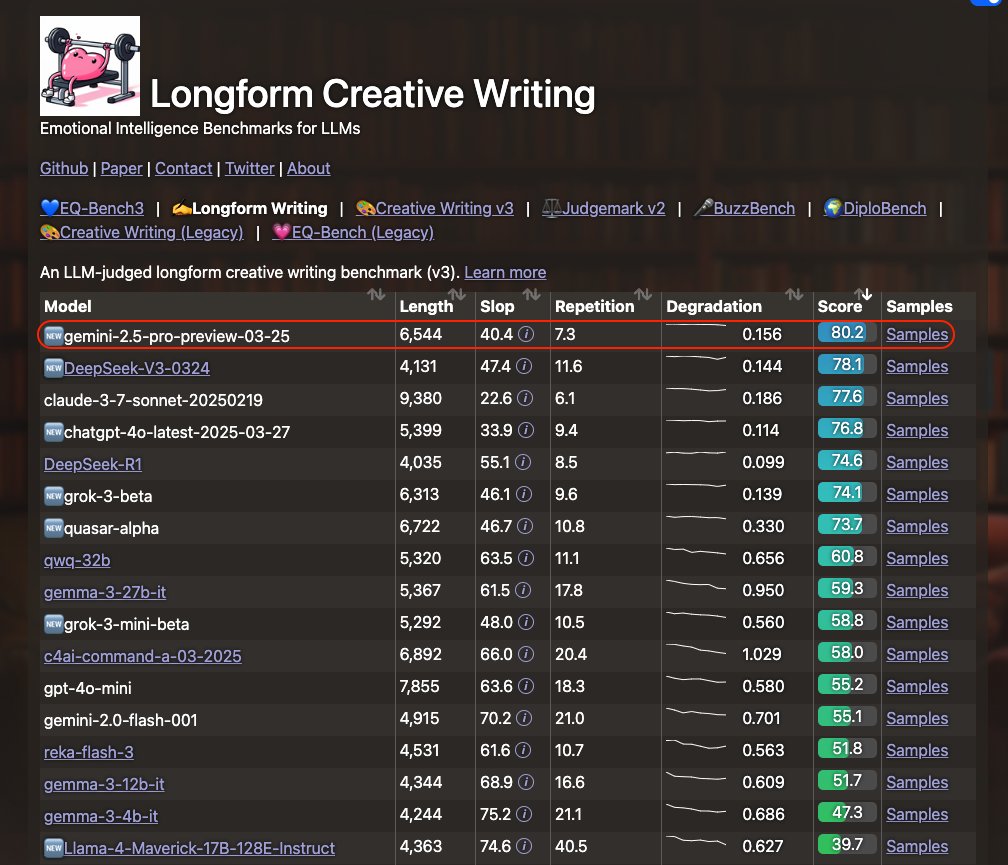This screenshot has width=1008, height=865.
Task: Sort table by Repetition column arrows
Action: coord(643,294)
